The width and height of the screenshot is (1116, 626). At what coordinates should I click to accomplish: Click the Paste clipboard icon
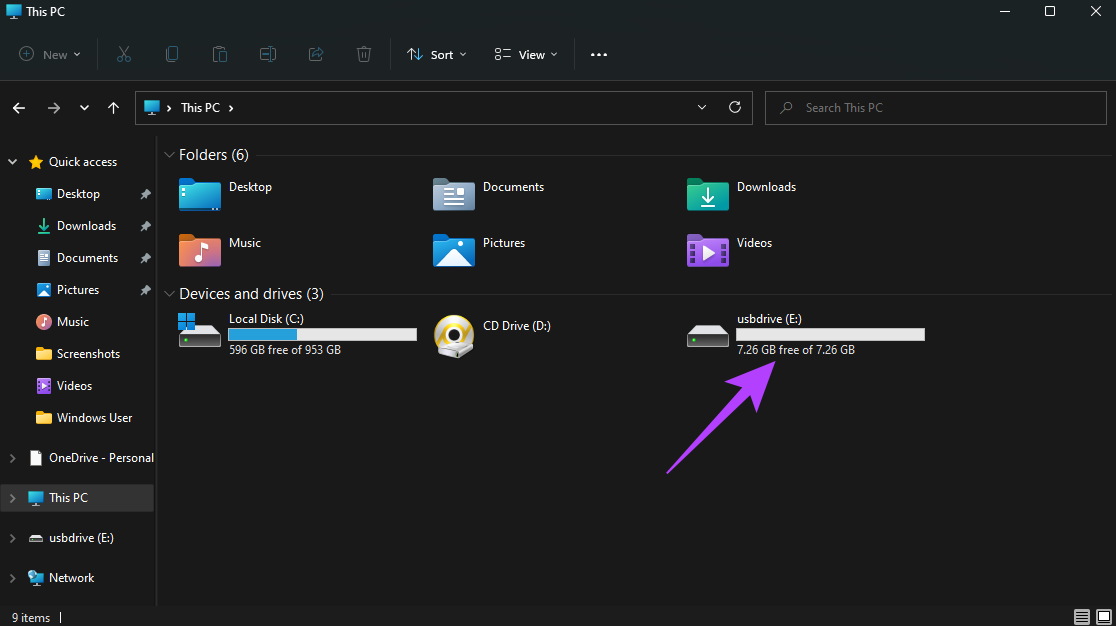click(220, 55)
